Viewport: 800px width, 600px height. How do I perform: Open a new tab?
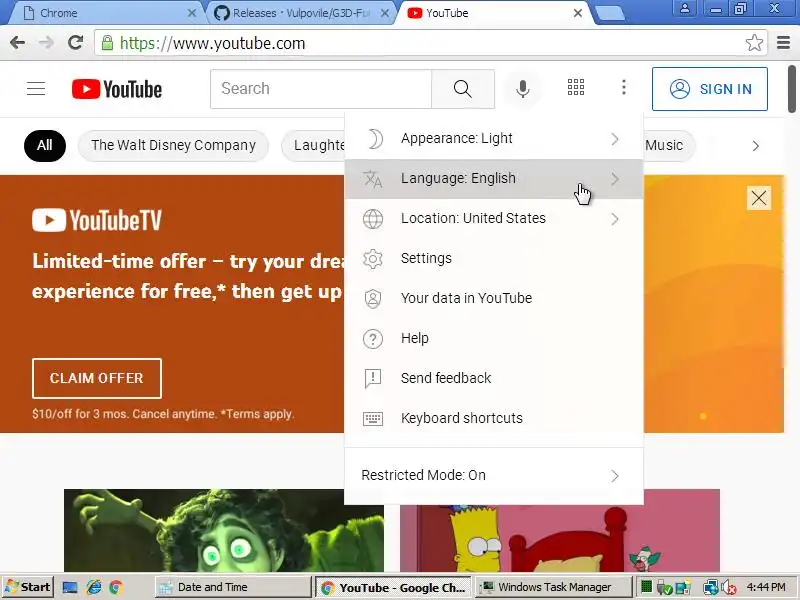pyautogui.click(x=611, y=14)
